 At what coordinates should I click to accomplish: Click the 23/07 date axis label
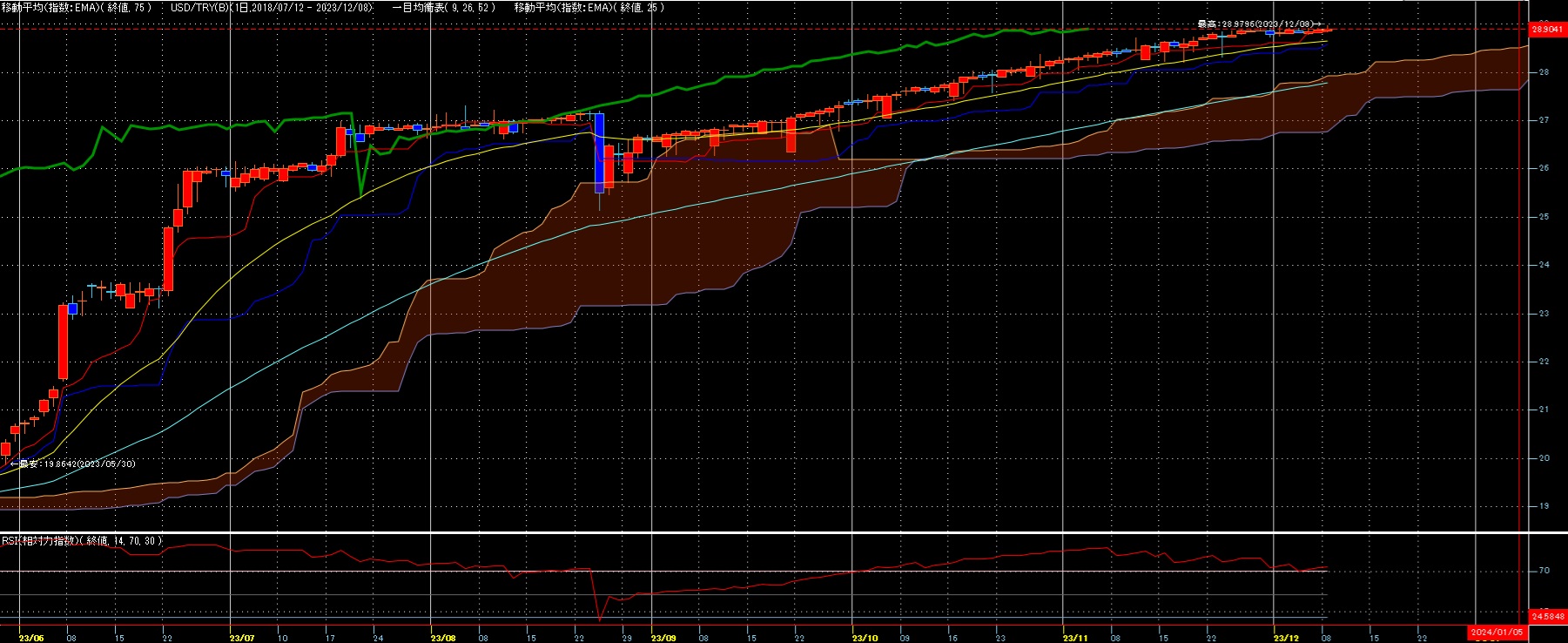[x=241, y=639]
